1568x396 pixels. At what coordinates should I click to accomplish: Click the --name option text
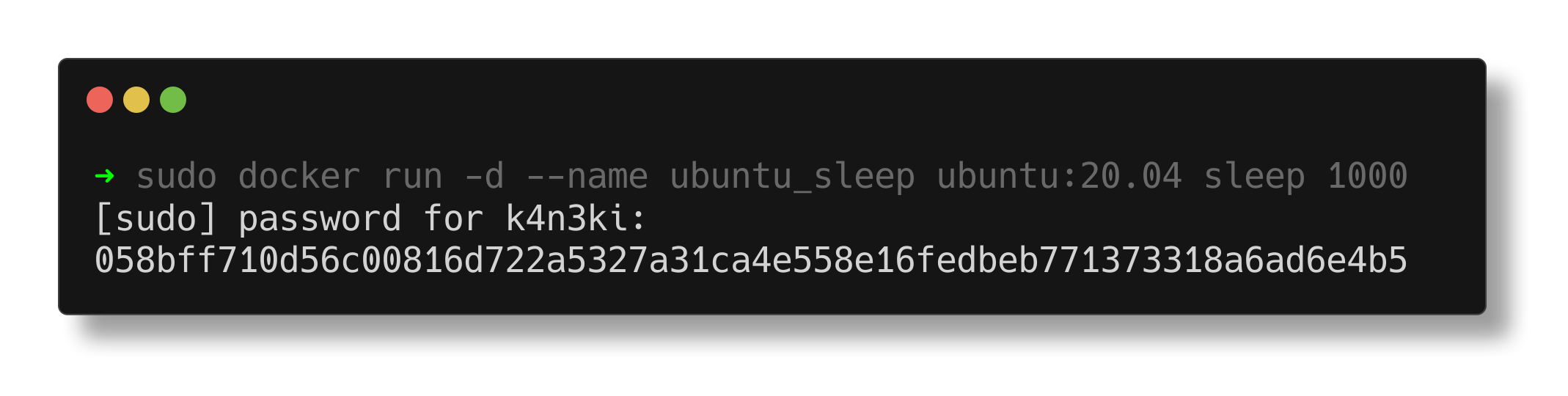coord(587,176)
